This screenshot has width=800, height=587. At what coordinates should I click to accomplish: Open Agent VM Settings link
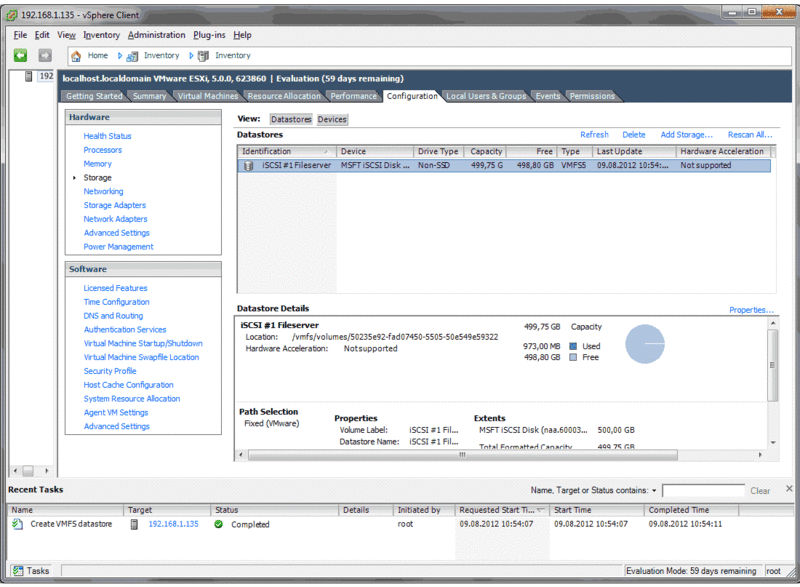point(116,412)
